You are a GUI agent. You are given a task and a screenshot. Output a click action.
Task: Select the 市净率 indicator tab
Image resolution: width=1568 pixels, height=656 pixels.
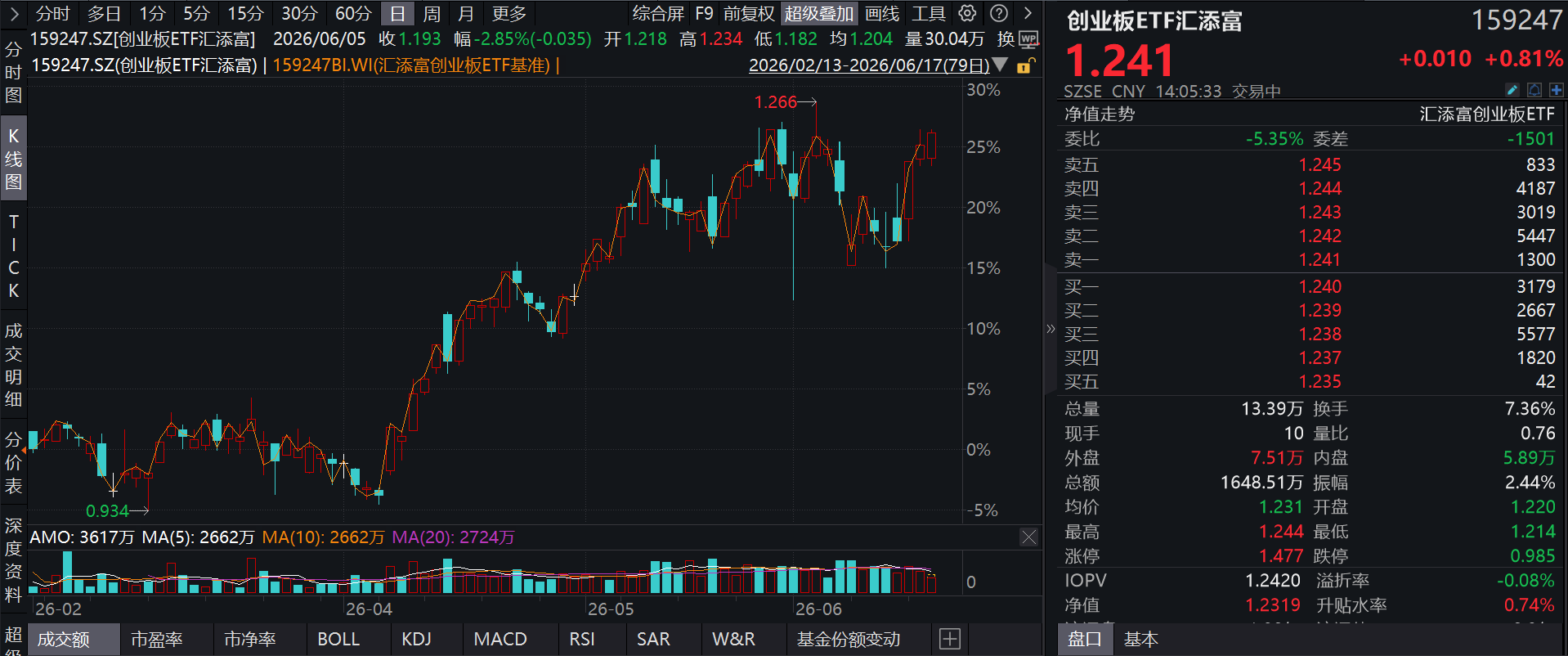[x=250, y=639]
